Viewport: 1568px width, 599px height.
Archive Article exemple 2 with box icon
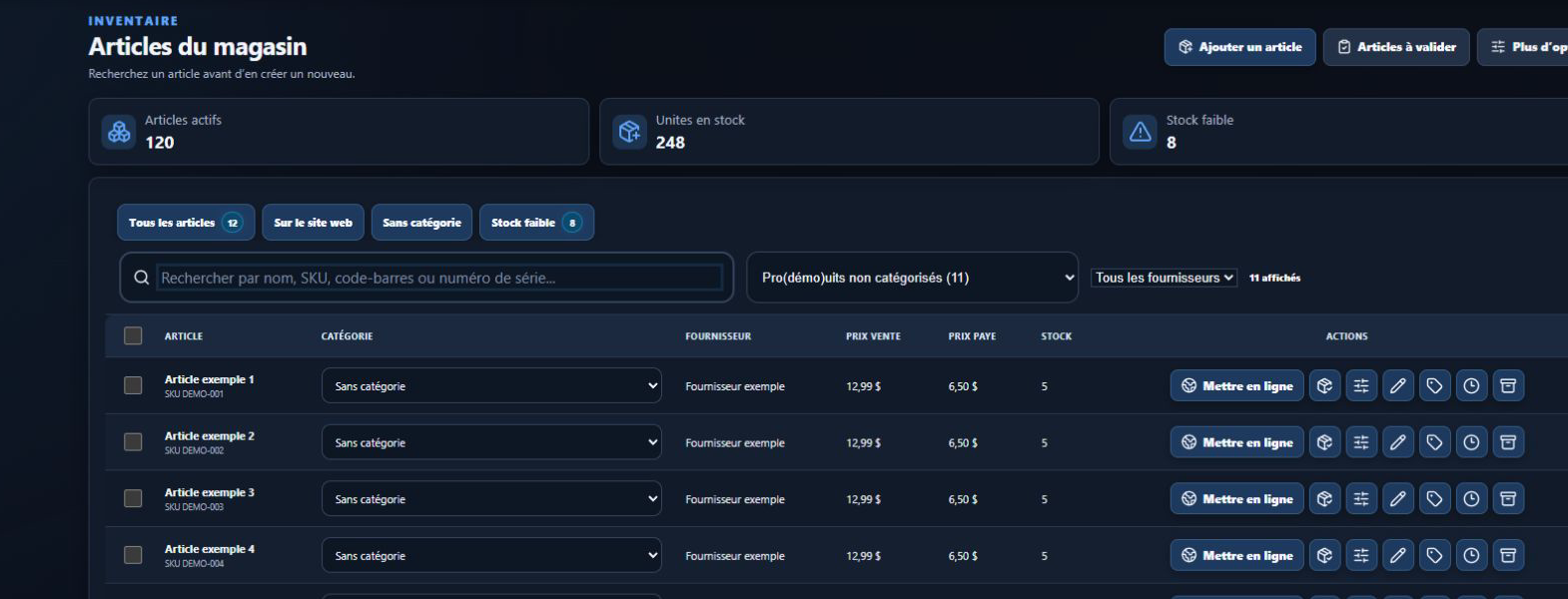[1508, 442]
